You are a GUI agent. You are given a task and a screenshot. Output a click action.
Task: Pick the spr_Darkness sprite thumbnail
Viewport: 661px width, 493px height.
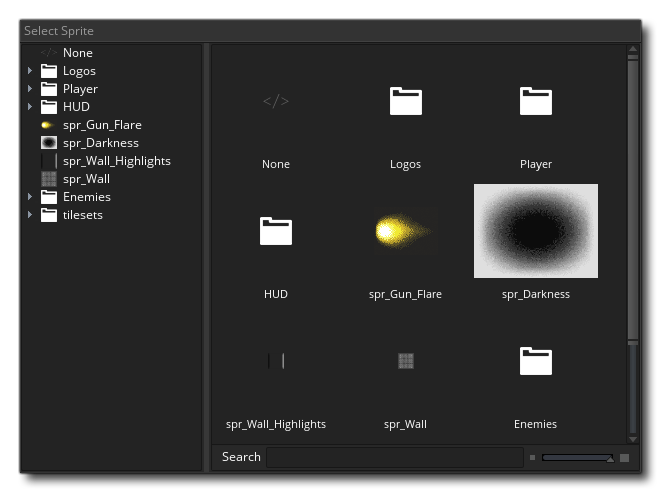coord(535,231)
